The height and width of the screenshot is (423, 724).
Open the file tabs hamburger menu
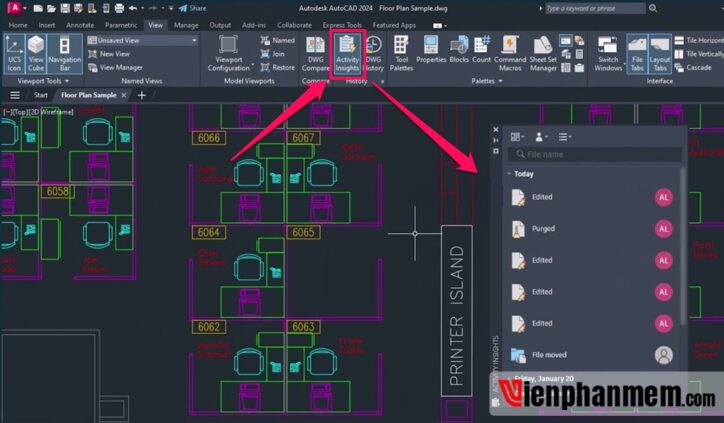click(x=15, y=95)
